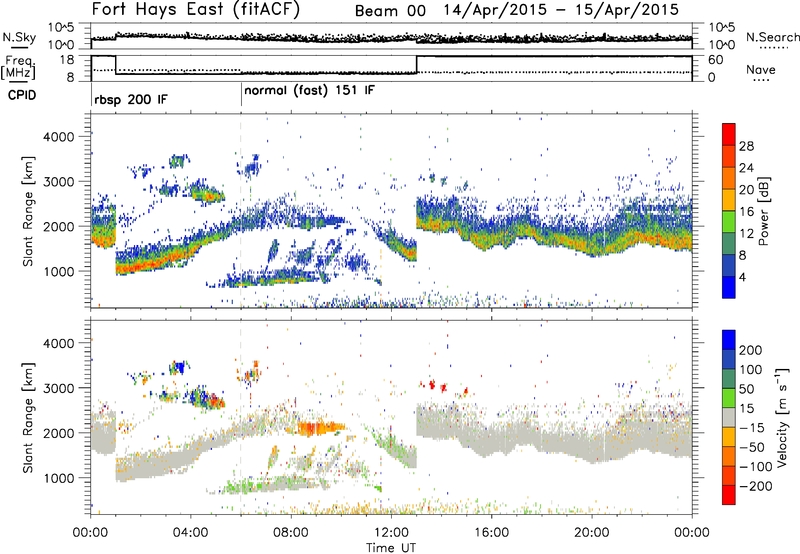Viewport: 800px width, 554px height.
Task: Click the dotted line sample under N.Search label
Action: [x=774, y=48]
